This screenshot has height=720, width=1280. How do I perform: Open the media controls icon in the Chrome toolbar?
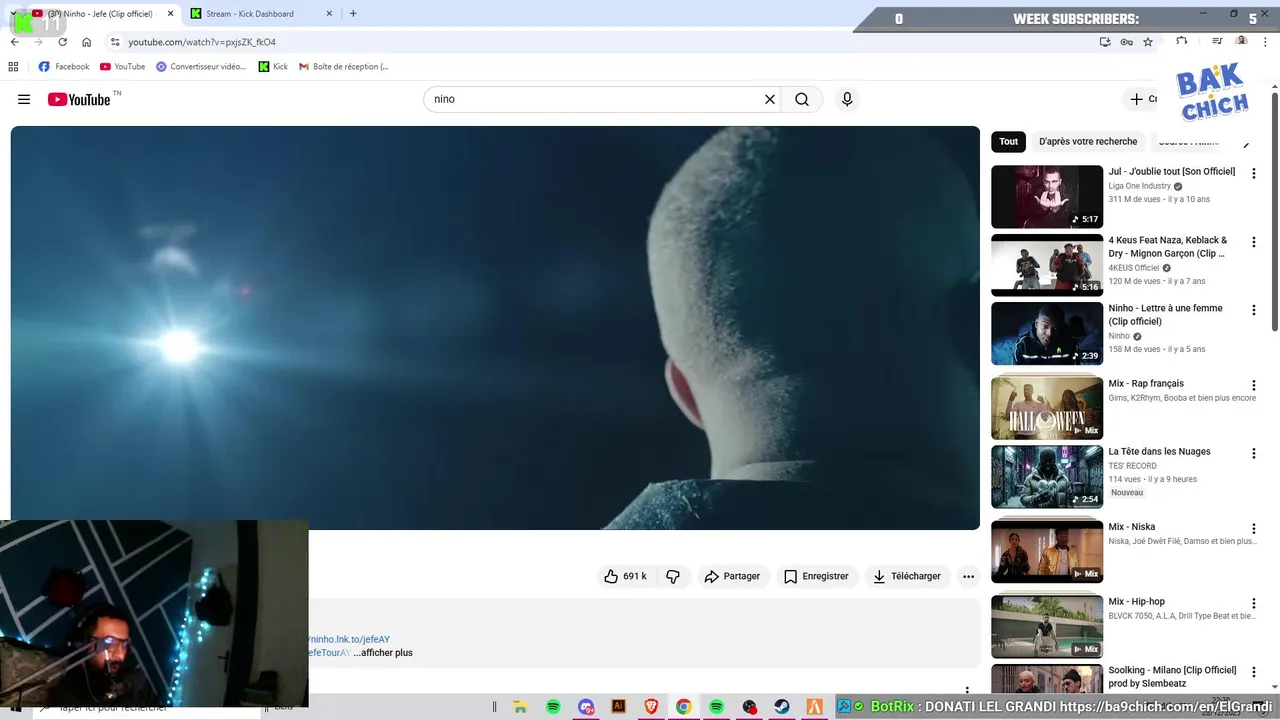pyautogui.click(x=1217, y=41)
